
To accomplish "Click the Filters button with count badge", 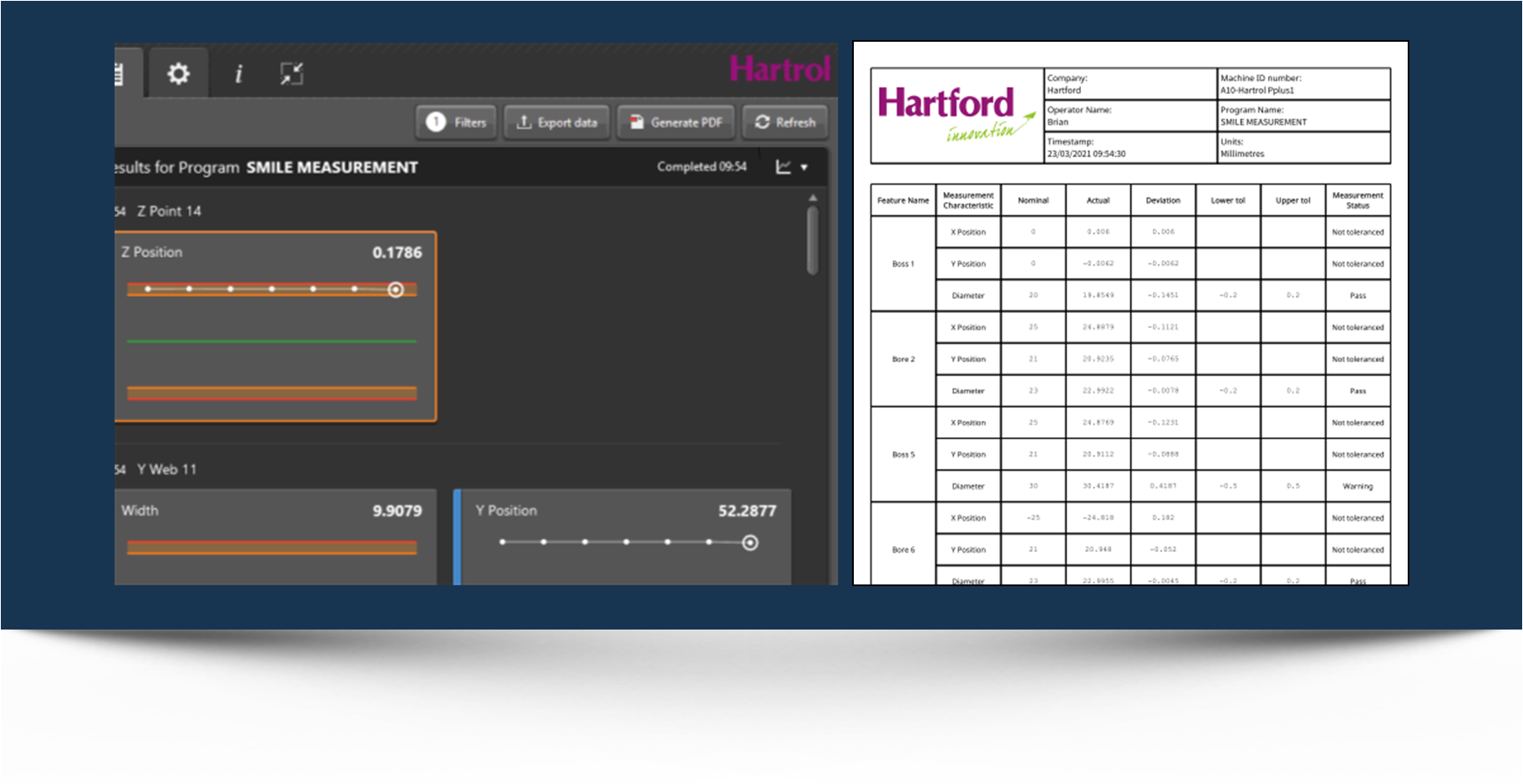I will tap(456, 123).
